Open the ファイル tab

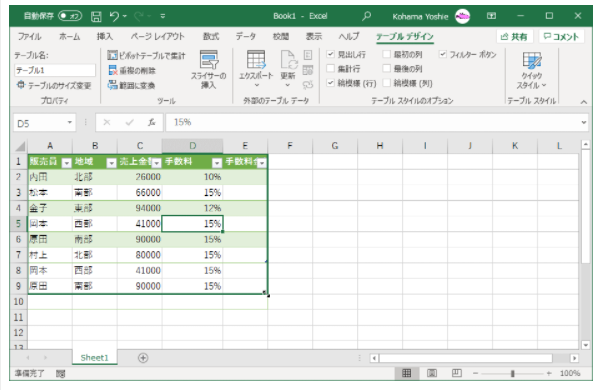click(29, 36)
